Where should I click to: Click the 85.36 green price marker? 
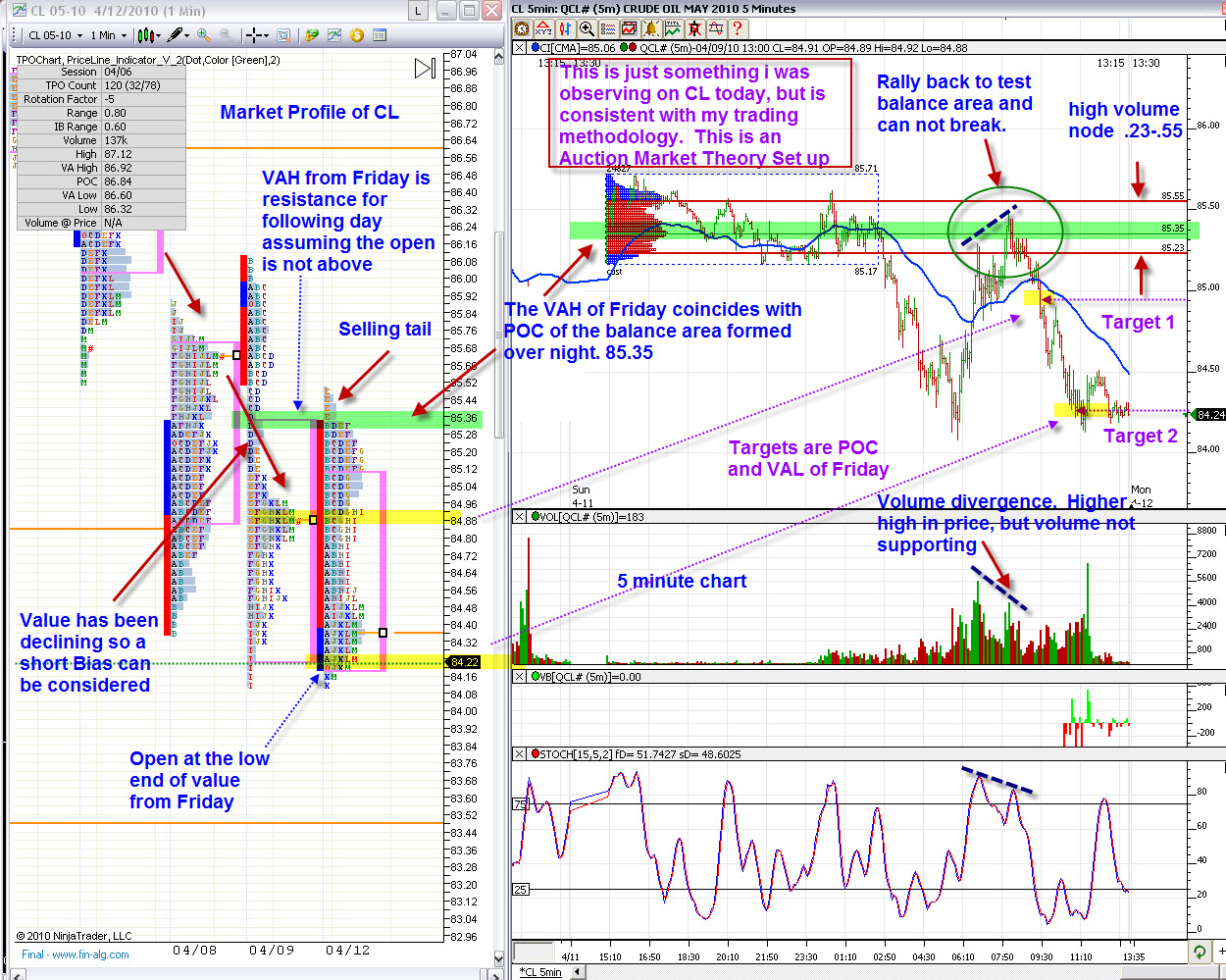click(x=465, y=419)
